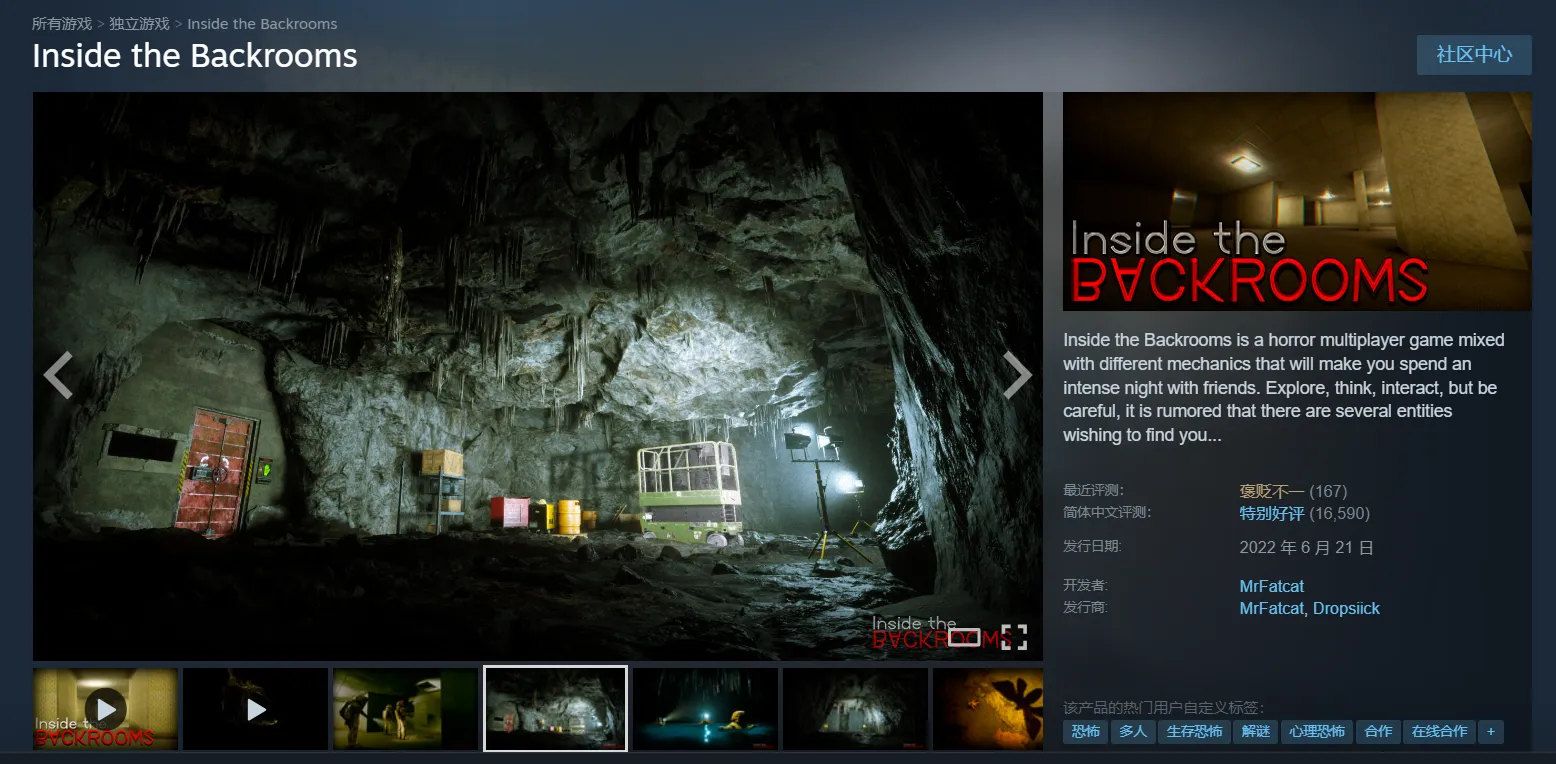Open the MrFatcat developer page
Screen dimensions: 1556x764
pyautogui.click(x=1271, y=586)
